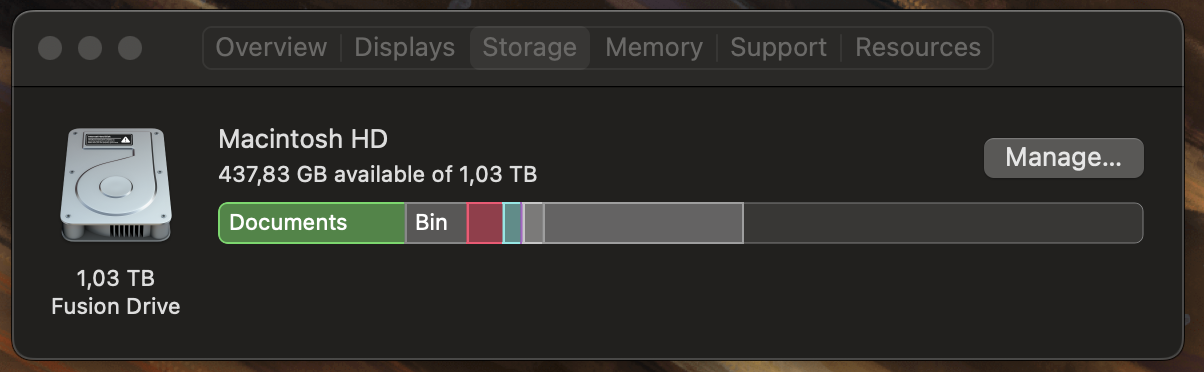Viewport: 1204px width, 372px height.
Task: Go to the Memory tab
Action: click(654, 47)
